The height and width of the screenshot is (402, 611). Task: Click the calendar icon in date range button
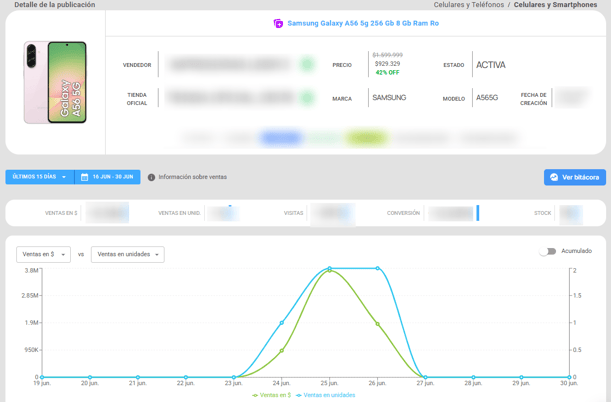tap(84, 177)
